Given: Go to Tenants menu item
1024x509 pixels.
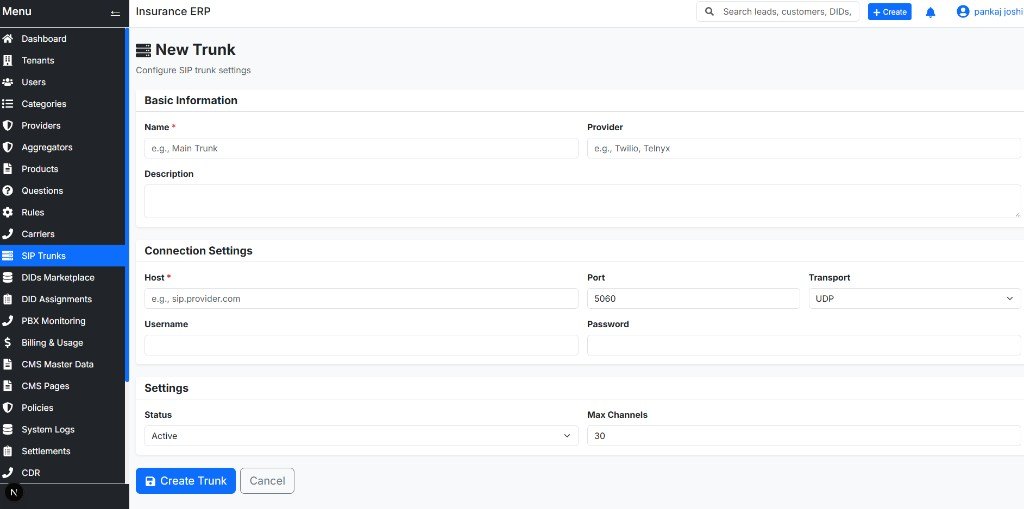Looking at the screenshot, I should (63, 60).
